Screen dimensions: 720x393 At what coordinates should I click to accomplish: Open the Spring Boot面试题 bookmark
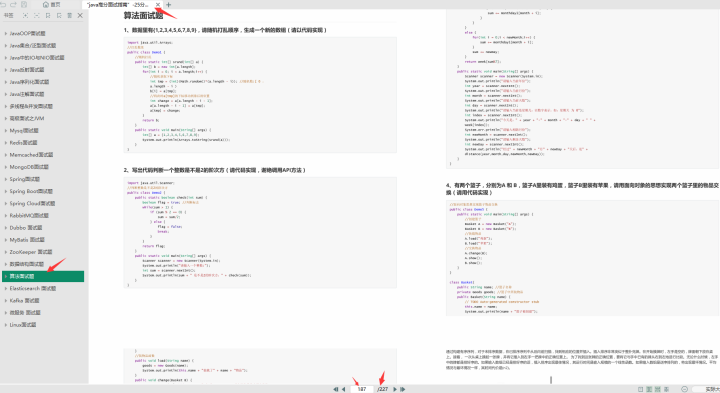[31, 191]
